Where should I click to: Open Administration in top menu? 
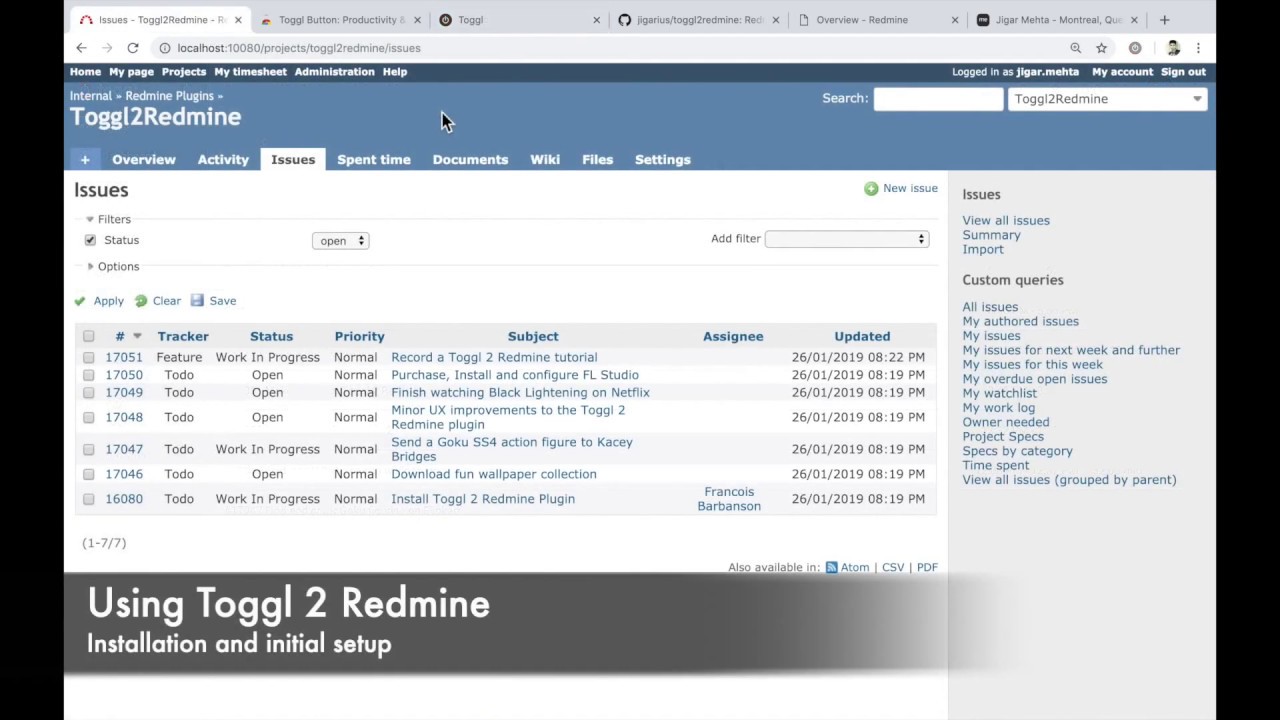[334, 72]
